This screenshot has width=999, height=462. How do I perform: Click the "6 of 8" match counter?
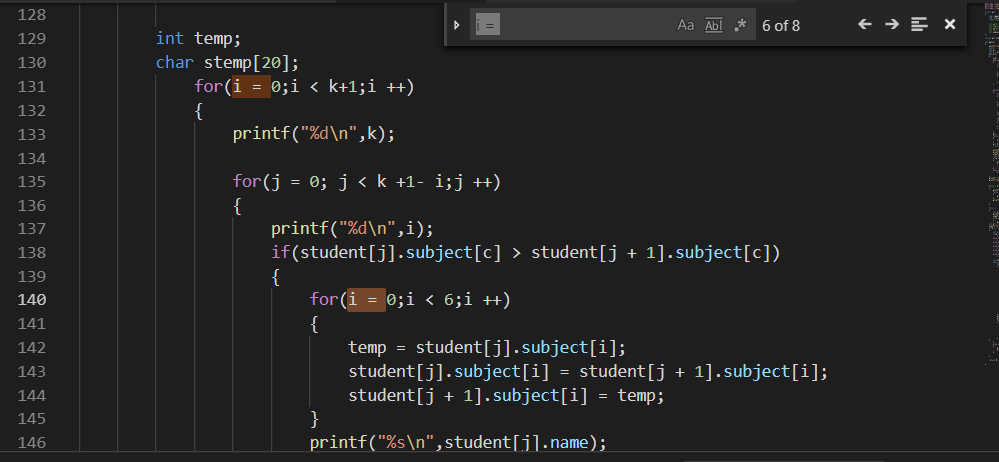781,25
